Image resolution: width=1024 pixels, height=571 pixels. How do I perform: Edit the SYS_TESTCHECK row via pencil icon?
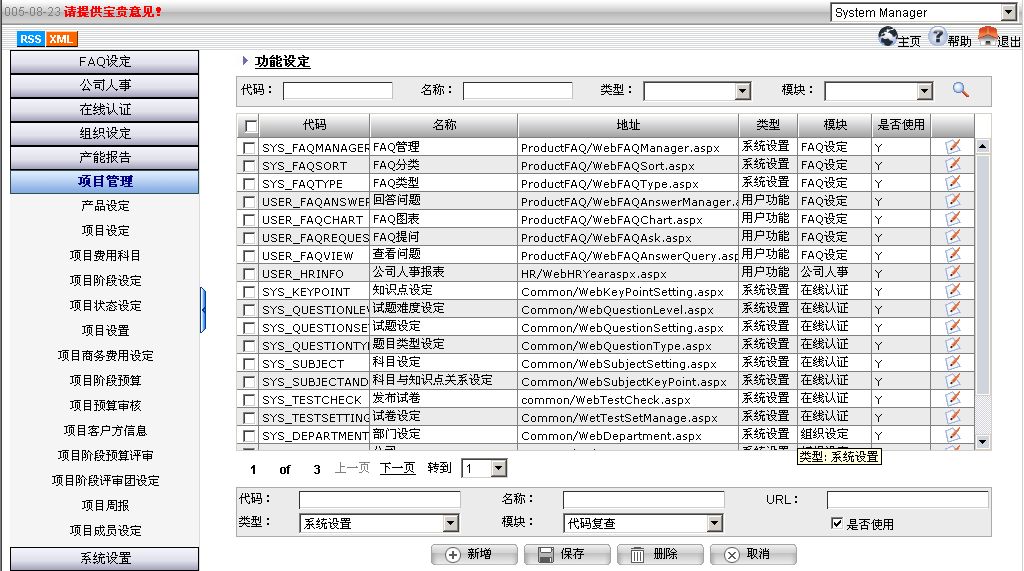click(953, 398)
